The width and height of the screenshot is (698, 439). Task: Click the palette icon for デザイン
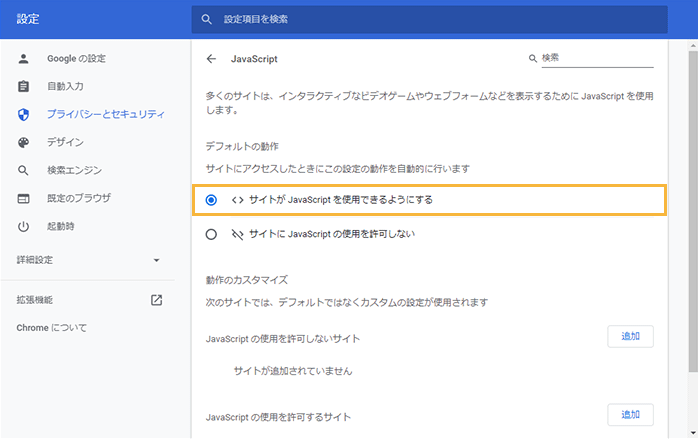pos(24,142)
